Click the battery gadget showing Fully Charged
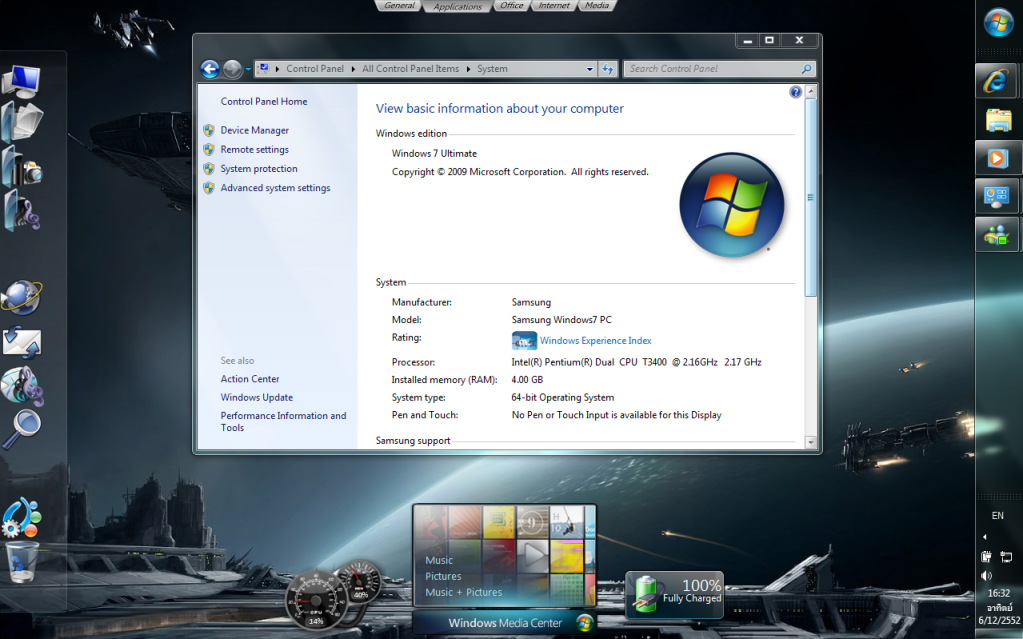Image resolution: width=1023 pixels, height=639 pixels. 675,593
